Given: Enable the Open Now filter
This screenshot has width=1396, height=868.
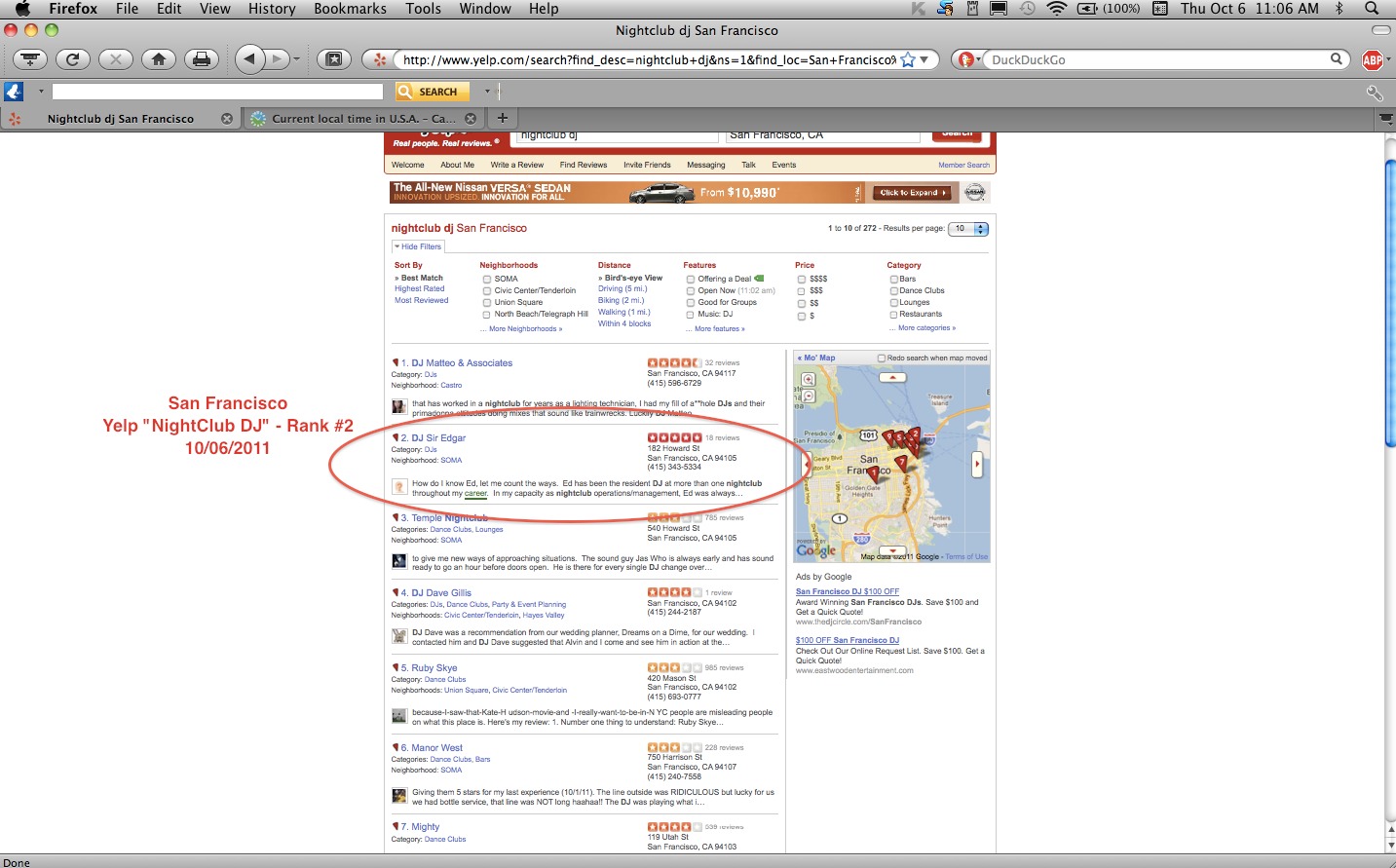Looking at the screenshot, I should click(x=691, y=291).
